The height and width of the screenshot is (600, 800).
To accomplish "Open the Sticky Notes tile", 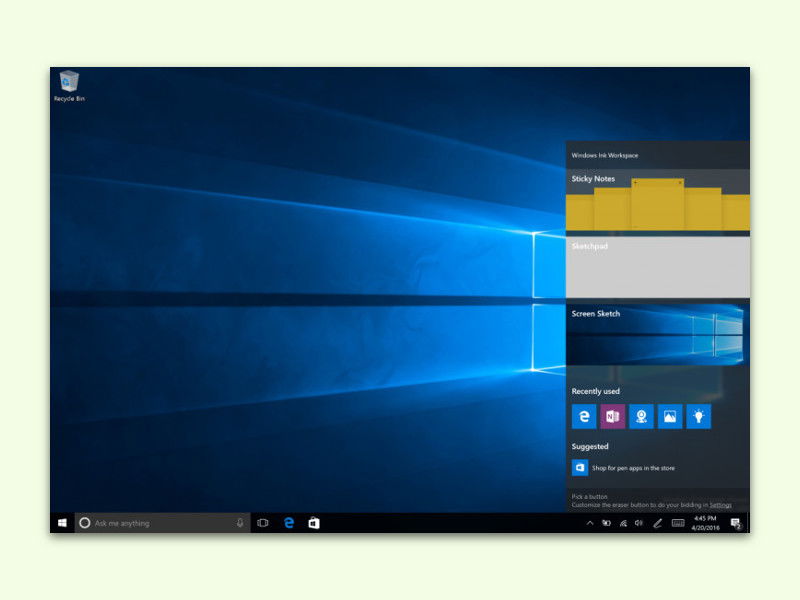I will tap(658, 200).
